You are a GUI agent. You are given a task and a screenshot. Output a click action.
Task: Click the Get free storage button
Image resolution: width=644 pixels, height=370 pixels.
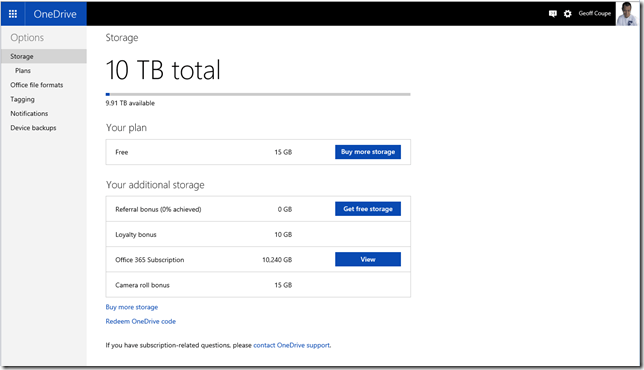click(x=368, y=209)
